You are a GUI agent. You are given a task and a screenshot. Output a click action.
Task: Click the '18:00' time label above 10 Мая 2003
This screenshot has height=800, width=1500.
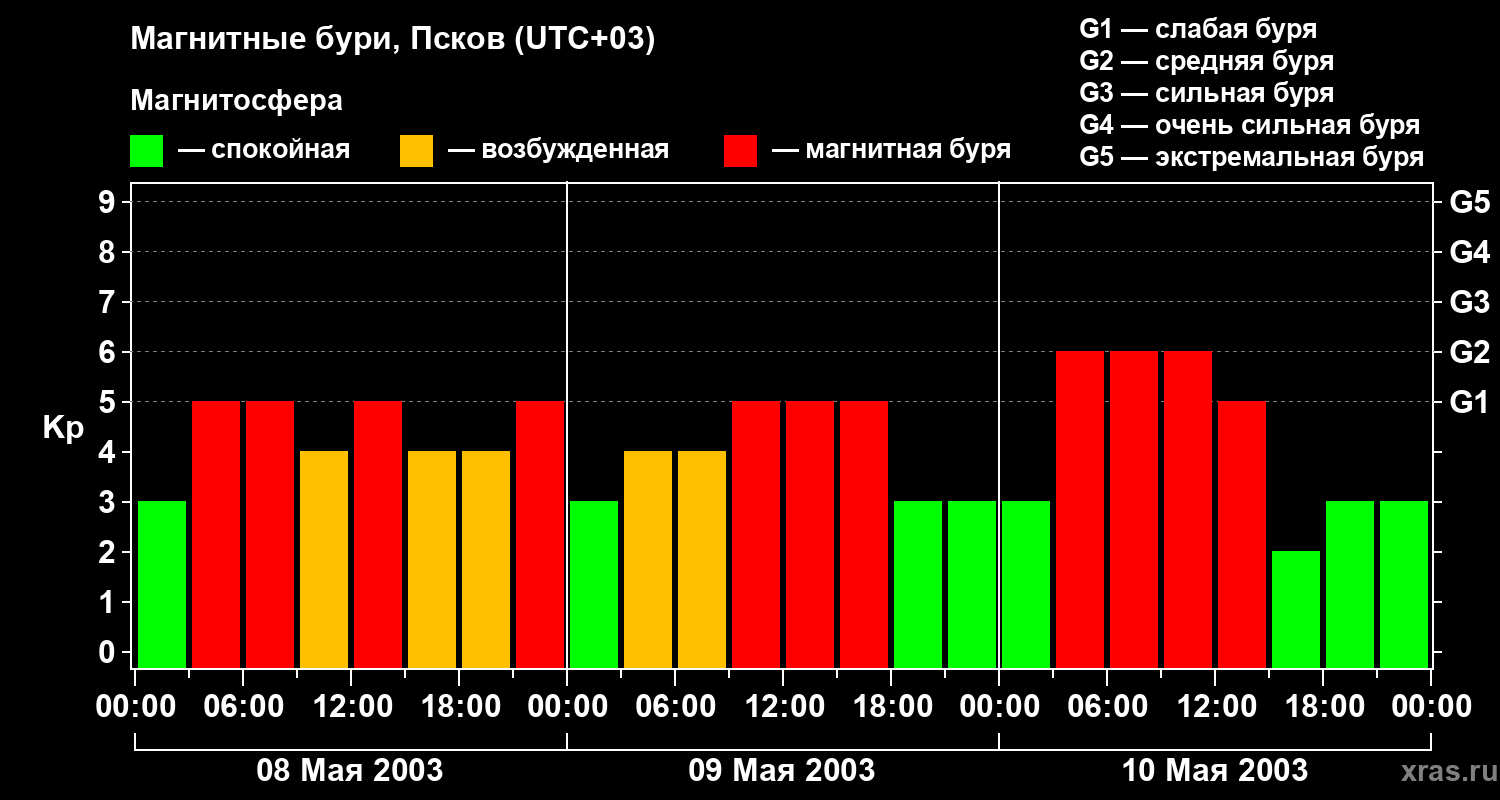click(x=1323, y=707)
